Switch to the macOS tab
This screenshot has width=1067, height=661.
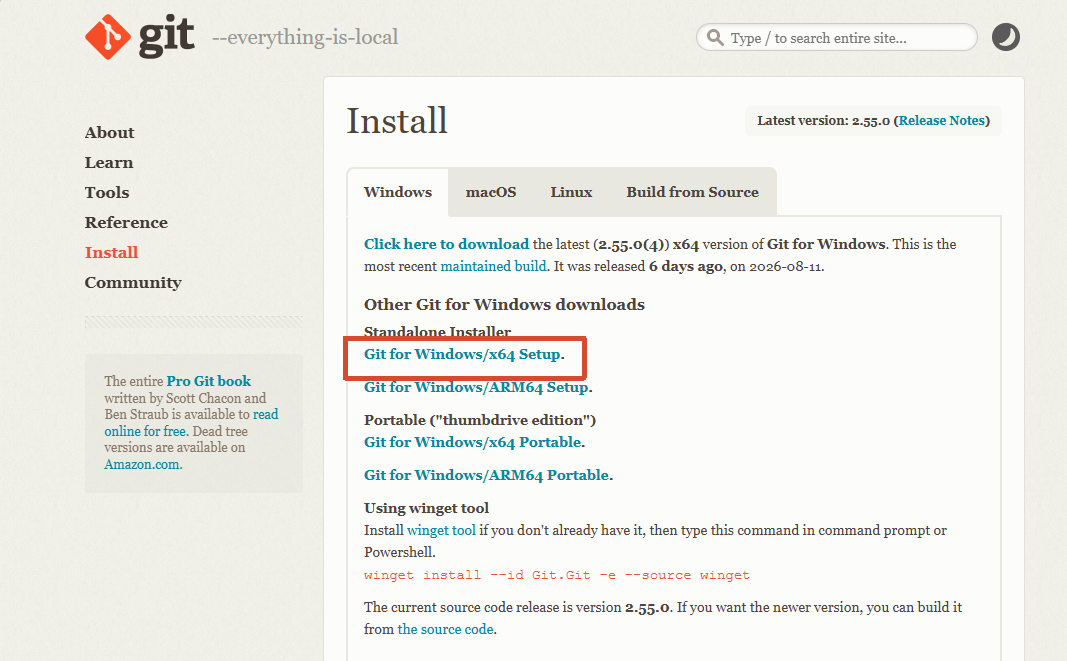click(x=491, y=192)
